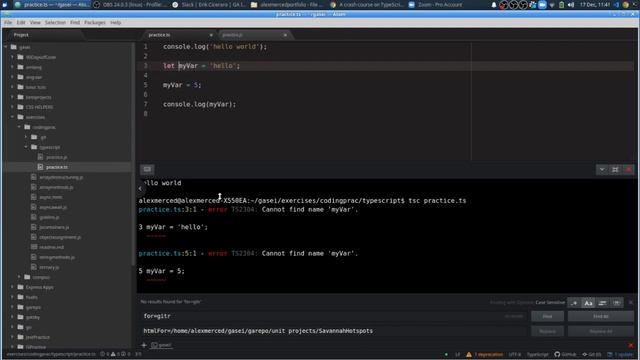Image resolution: width=640 pixels, height=360 pixels.
Task: Close the find and replace panel
Action: coord(631,302)
